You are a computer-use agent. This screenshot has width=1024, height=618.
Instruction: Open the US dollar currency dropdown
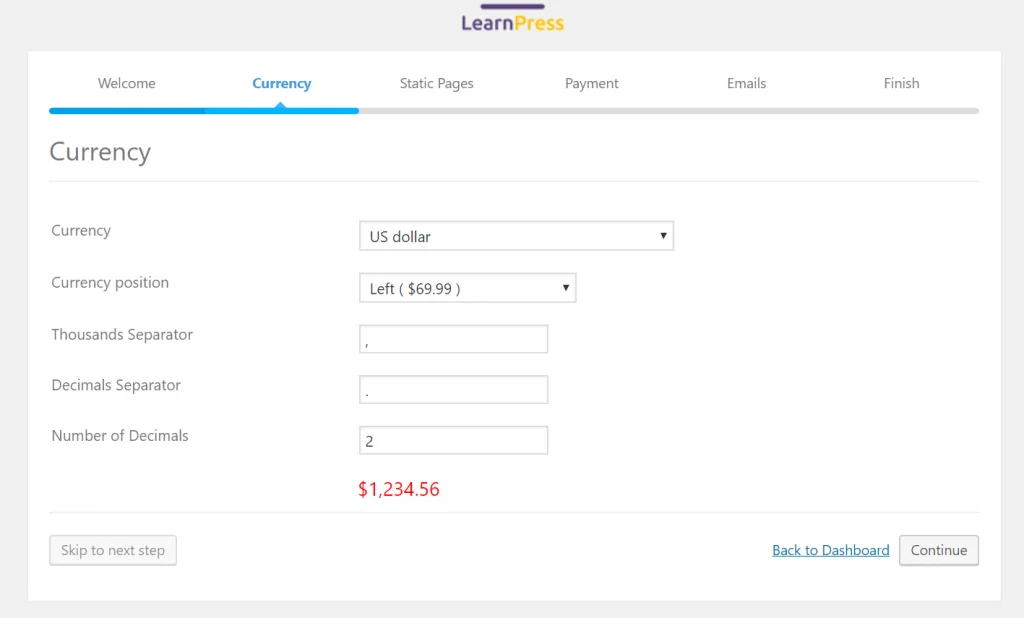[516, 236]
